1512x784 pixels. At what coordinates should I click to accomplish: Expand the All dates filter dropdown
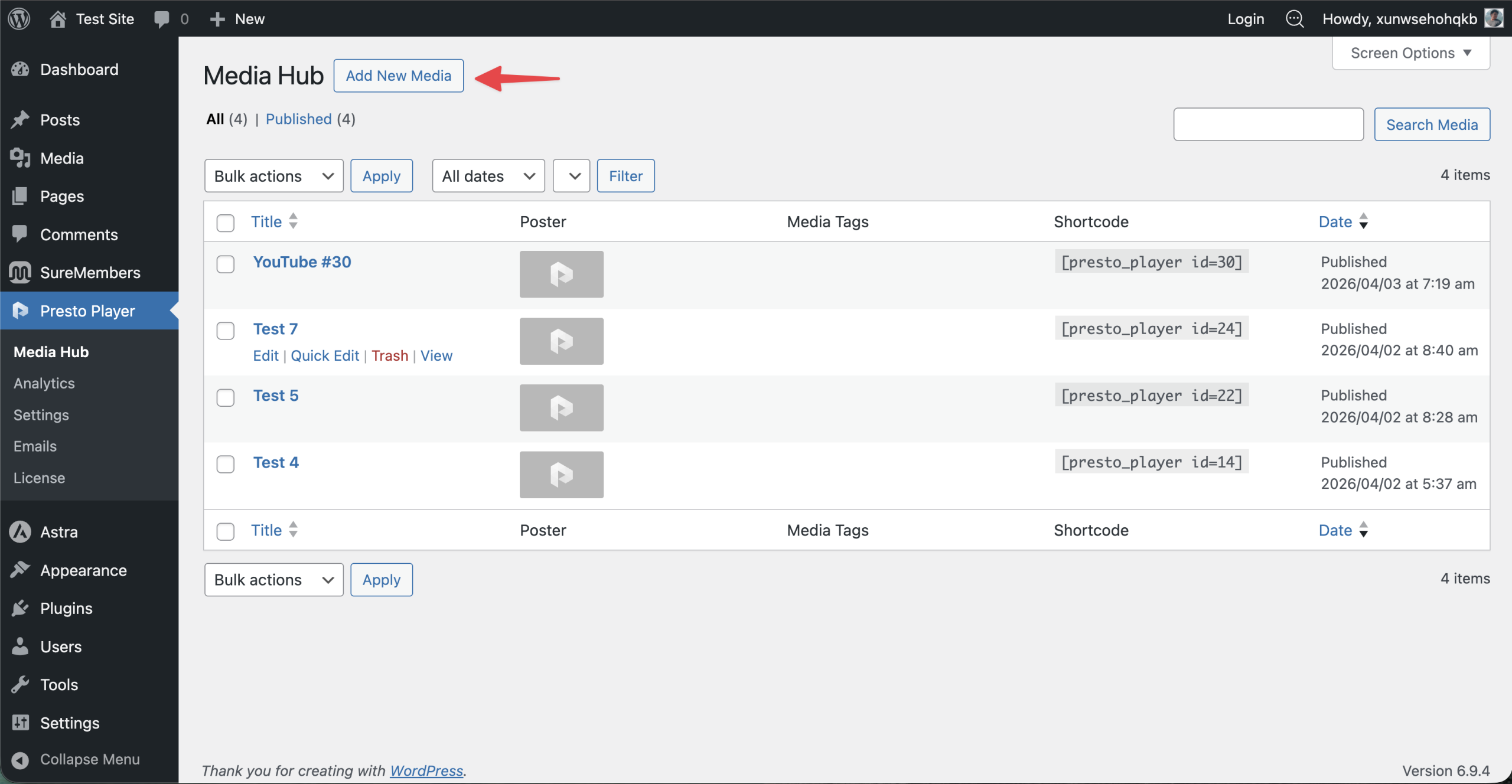click(x=487, y=175)
